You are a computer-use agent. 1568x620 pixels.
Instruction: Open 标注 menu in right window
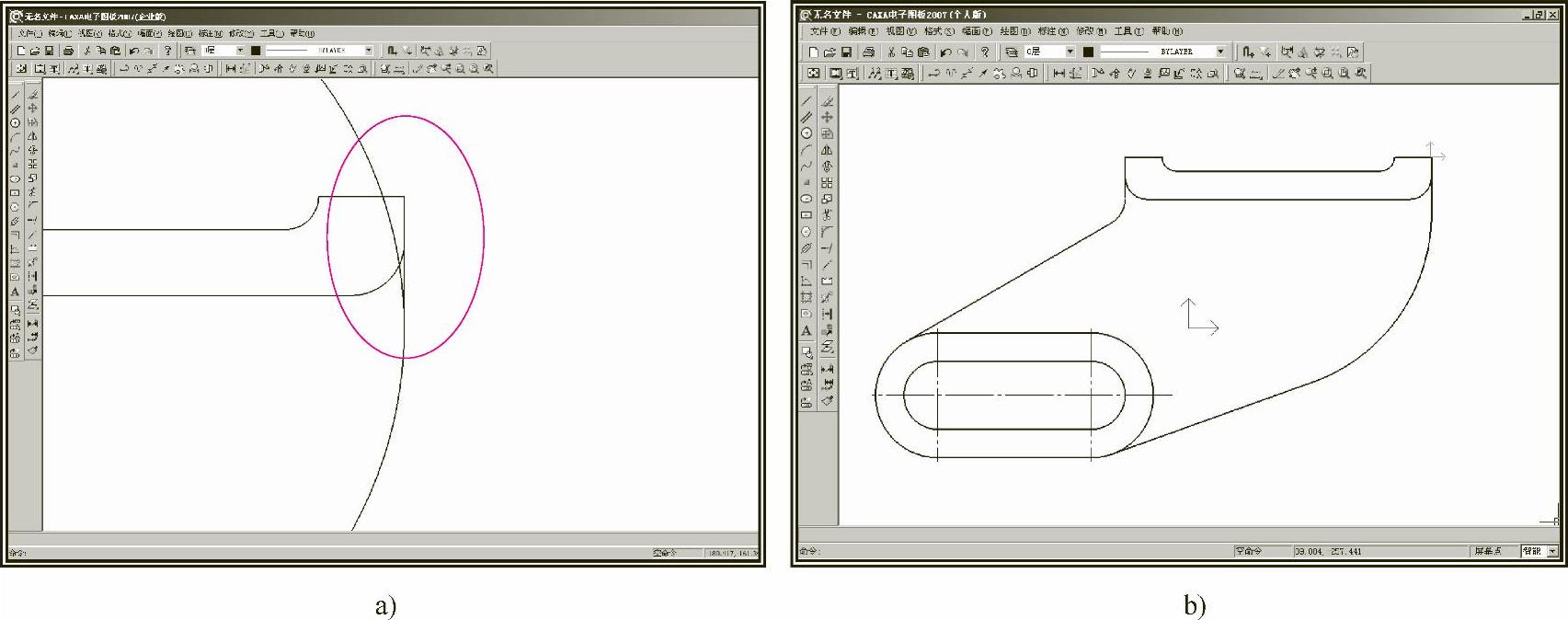pyautogui.click(x=1052, y=31)
